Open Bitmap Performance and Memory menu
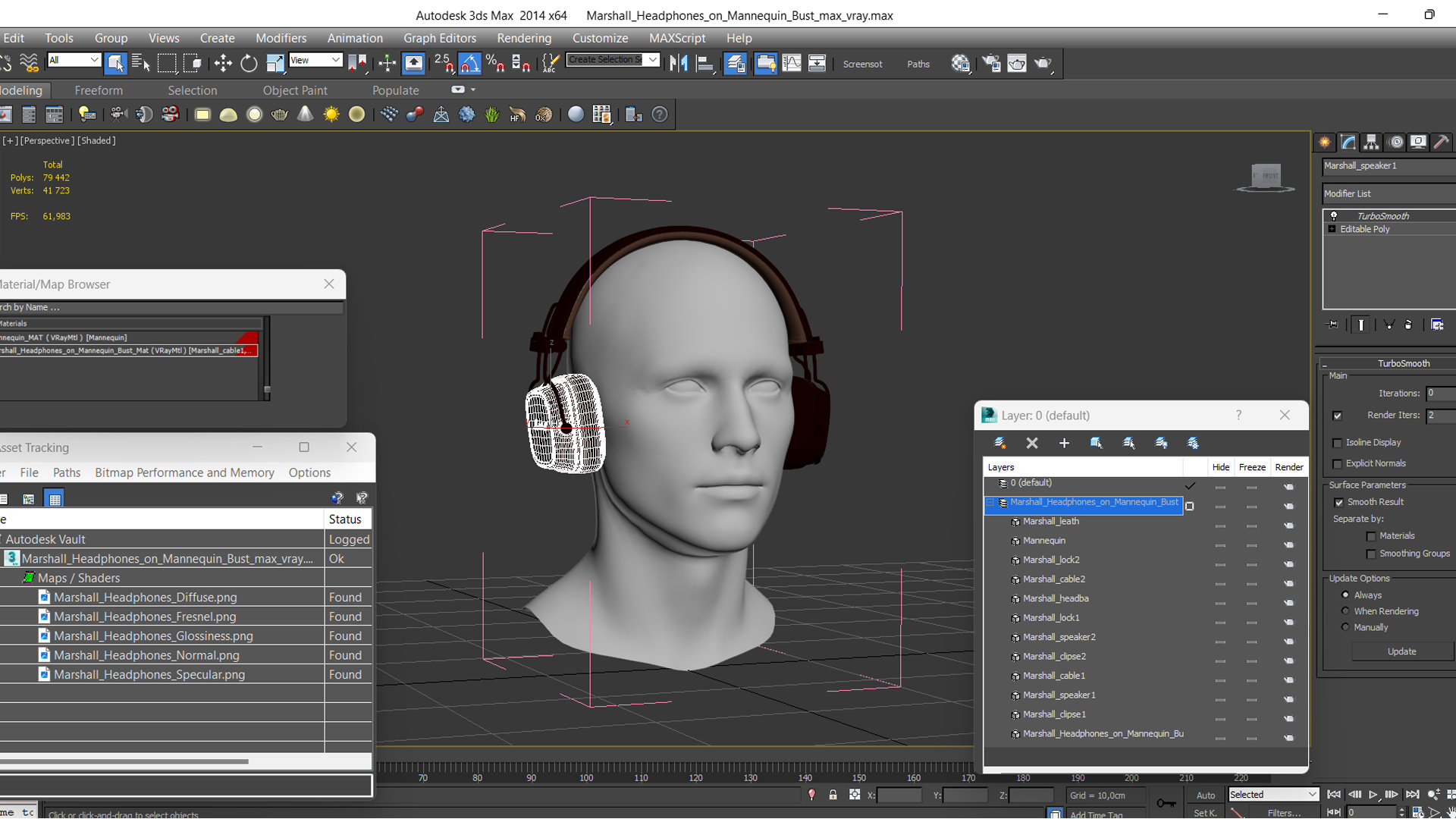This screenshot has height=819, width=1456. 184,472
